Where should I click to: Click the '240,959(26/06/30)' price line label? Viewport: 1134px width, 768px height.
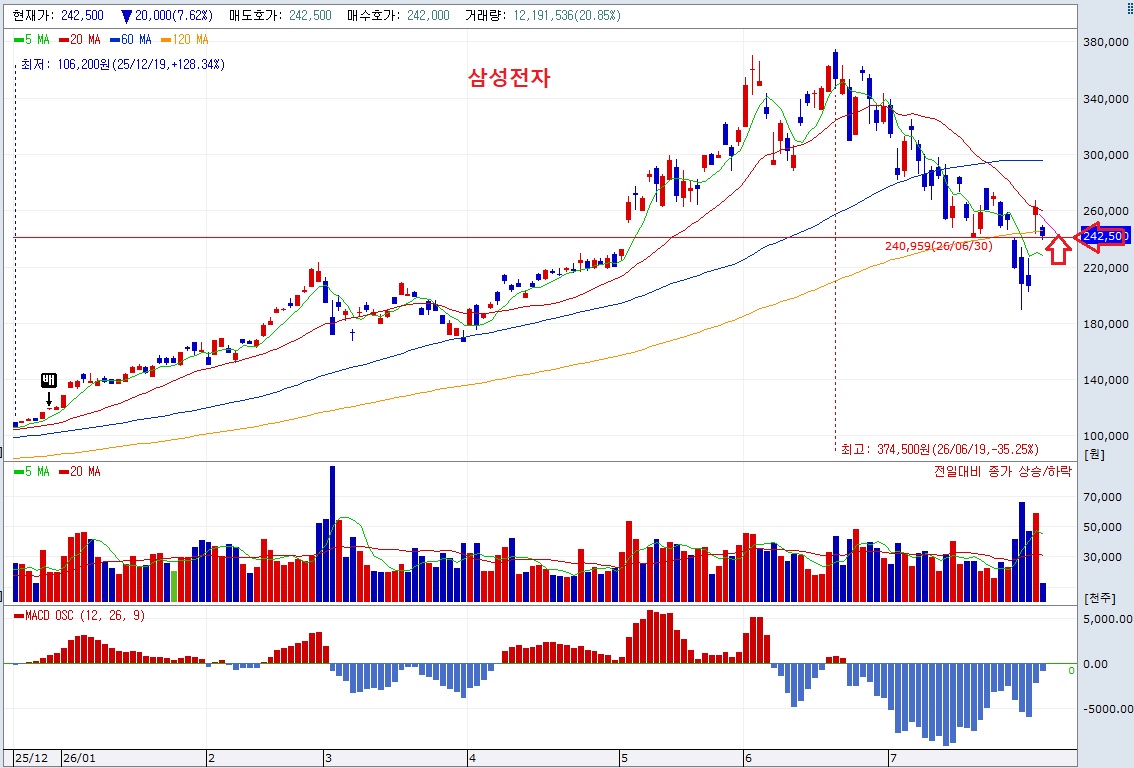pyautogui.click(x=938, y=246)
